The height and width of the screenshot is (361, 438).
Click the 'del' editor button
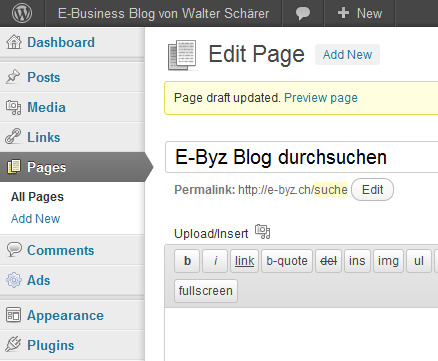tap(328, 261)
